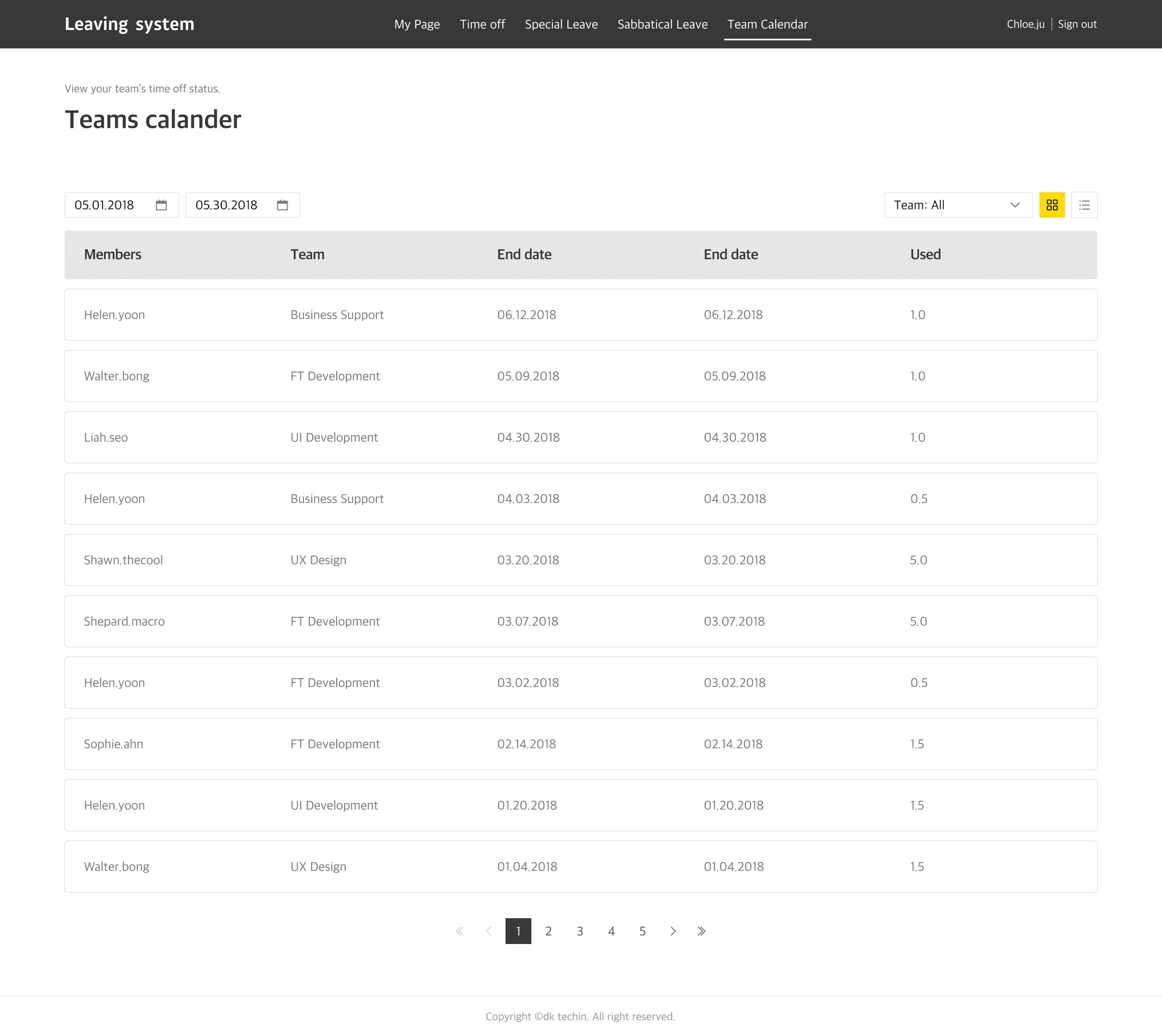Go to next page arrow

click(x=673, y=931)
